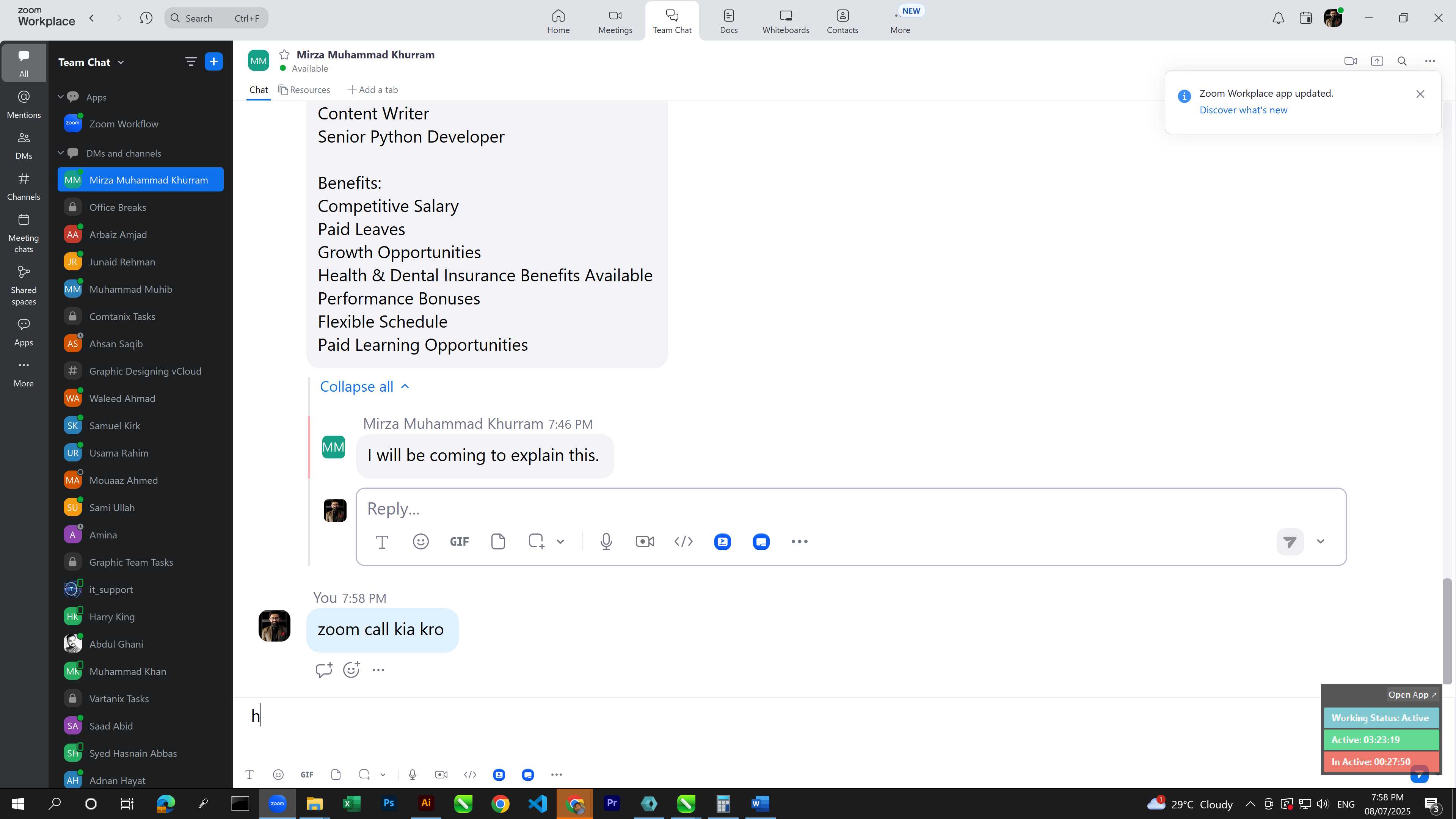
Task: Record audio message in reply box
Action: pyautogui.click(x=606, y=541)
